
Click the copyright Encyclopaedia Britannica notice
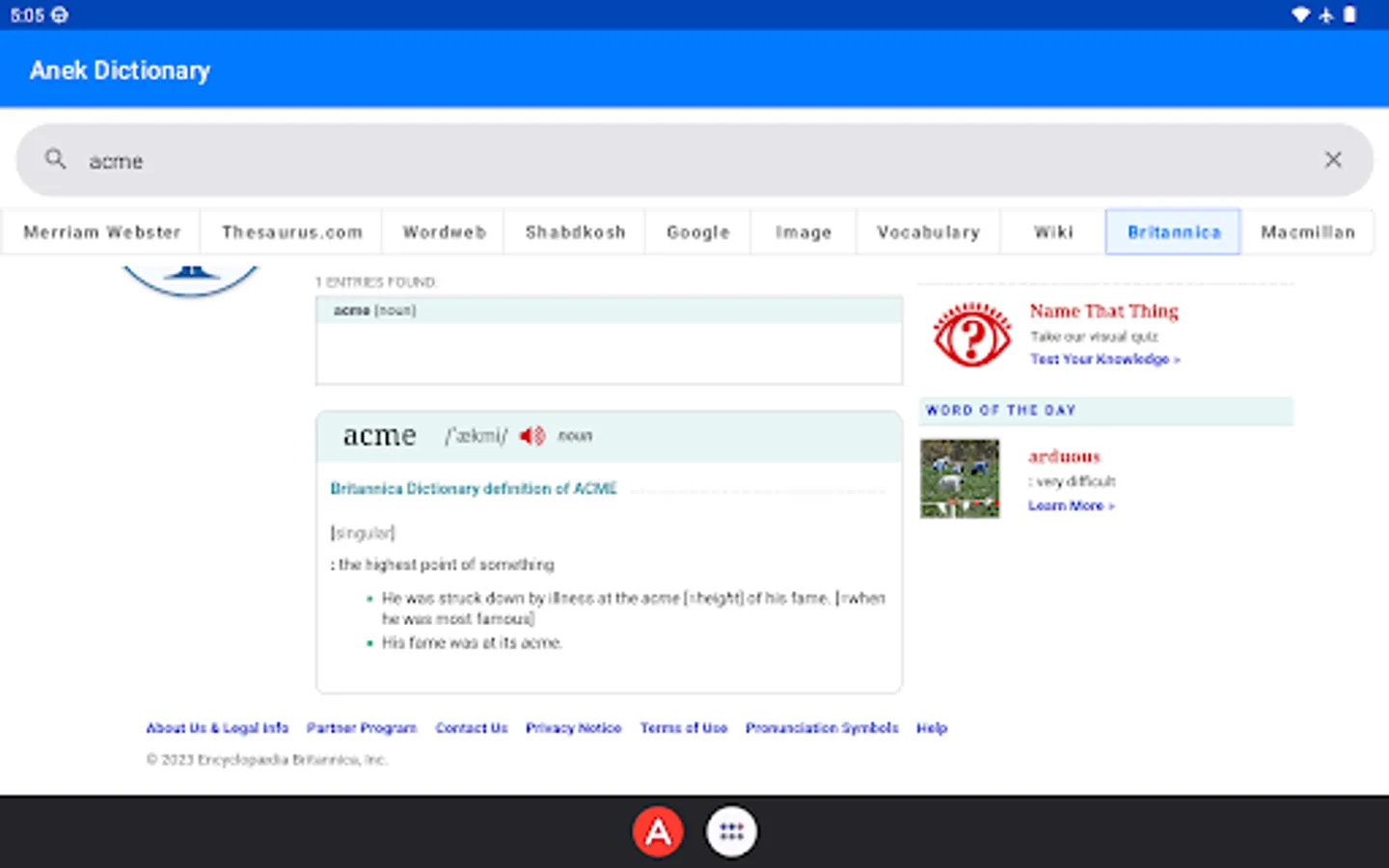click(x=267, y=760)
